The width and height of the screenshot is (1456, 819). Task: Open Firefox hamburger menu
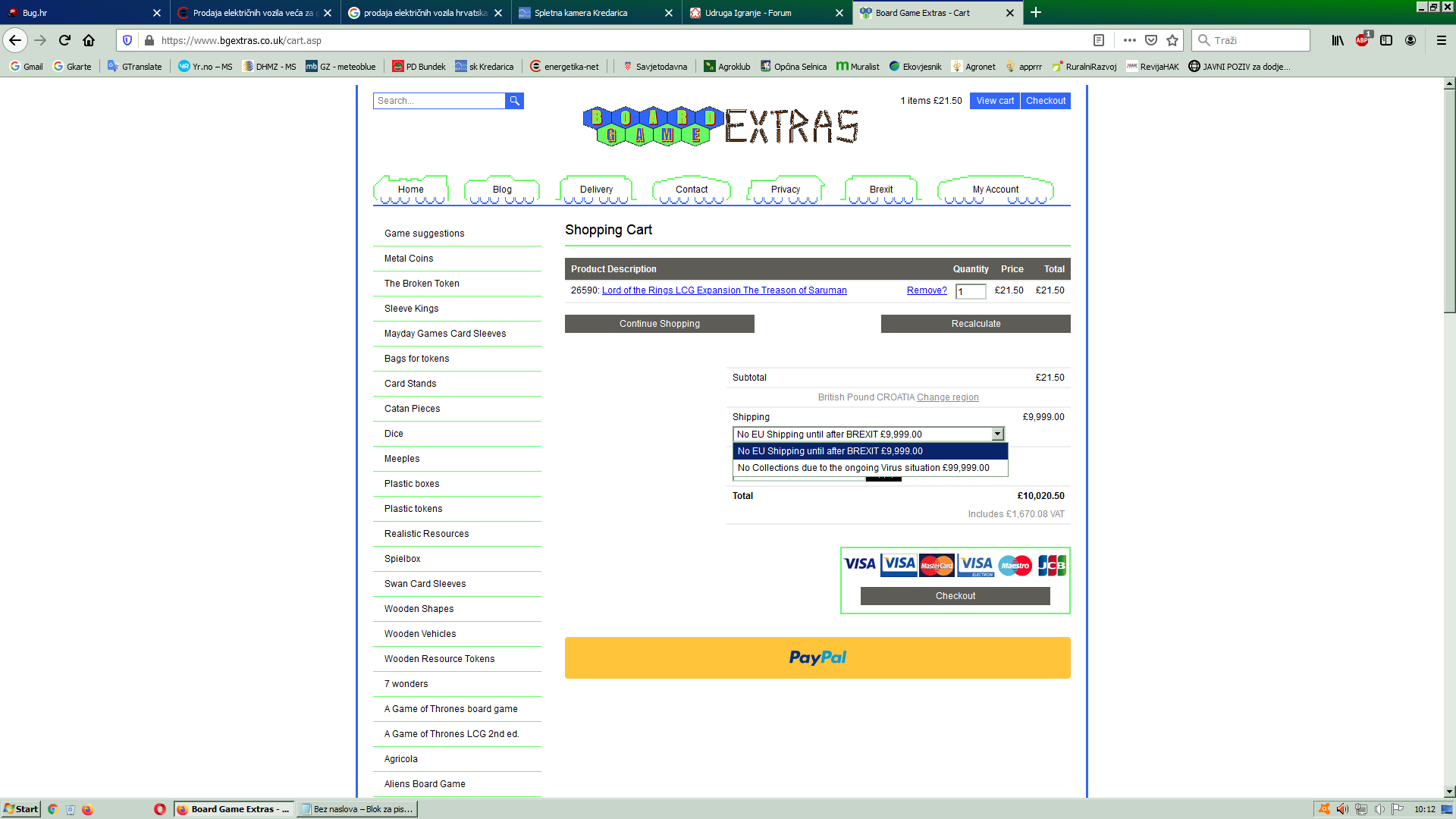1442,40
